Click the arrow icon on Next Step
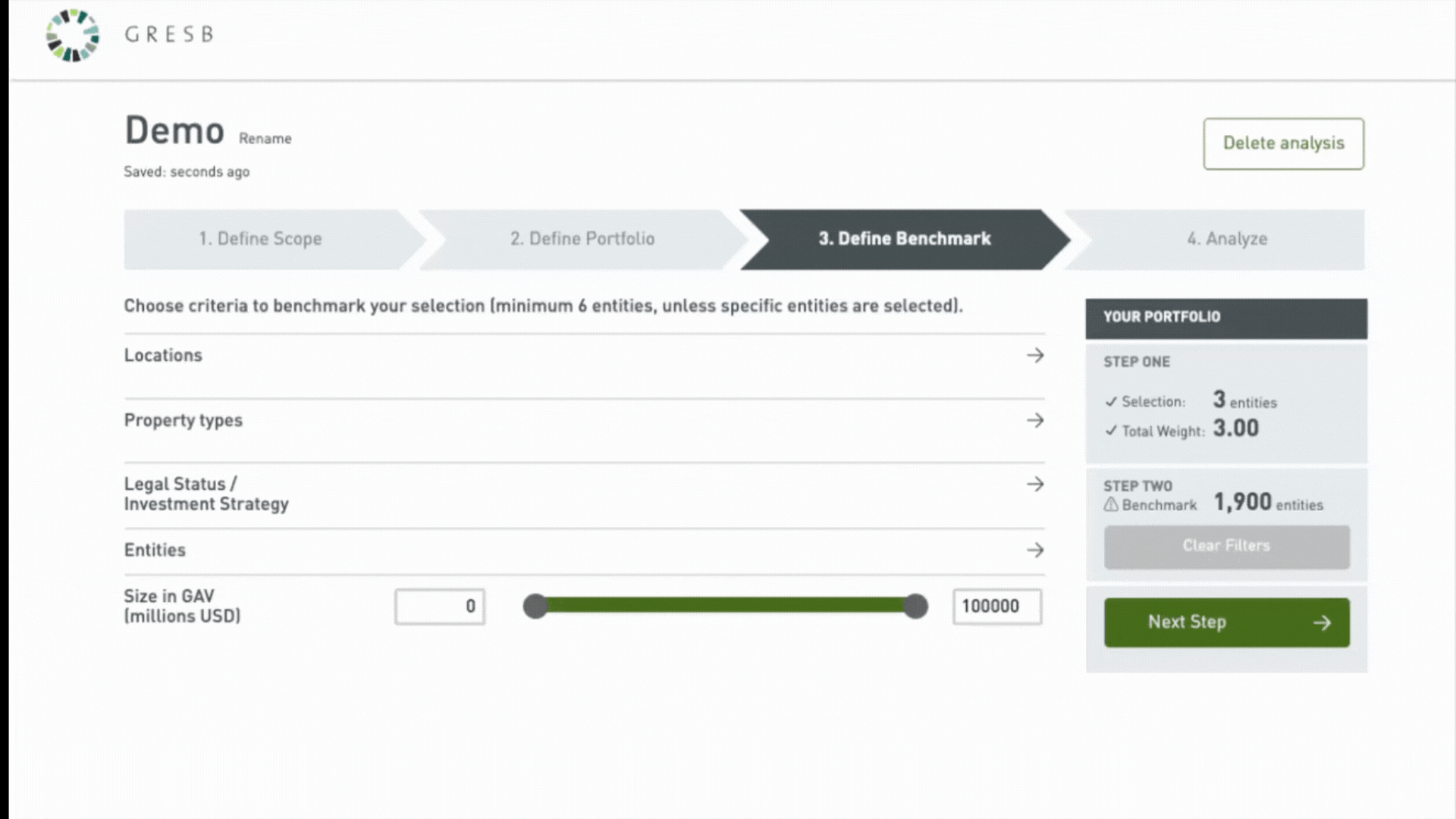The height and width of the screenshot is (819, 1456). click(1322, 623)
